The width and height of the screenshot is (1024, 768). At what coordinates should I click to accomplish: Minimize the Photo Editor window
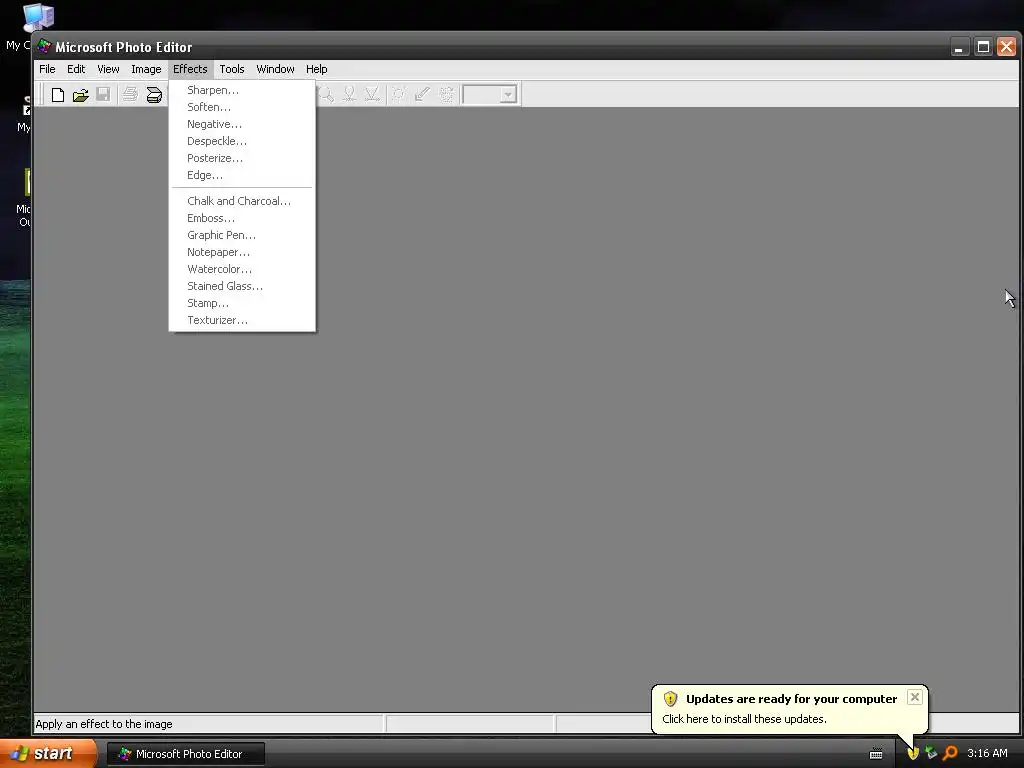pyautogui.click(x=959, y=47)
